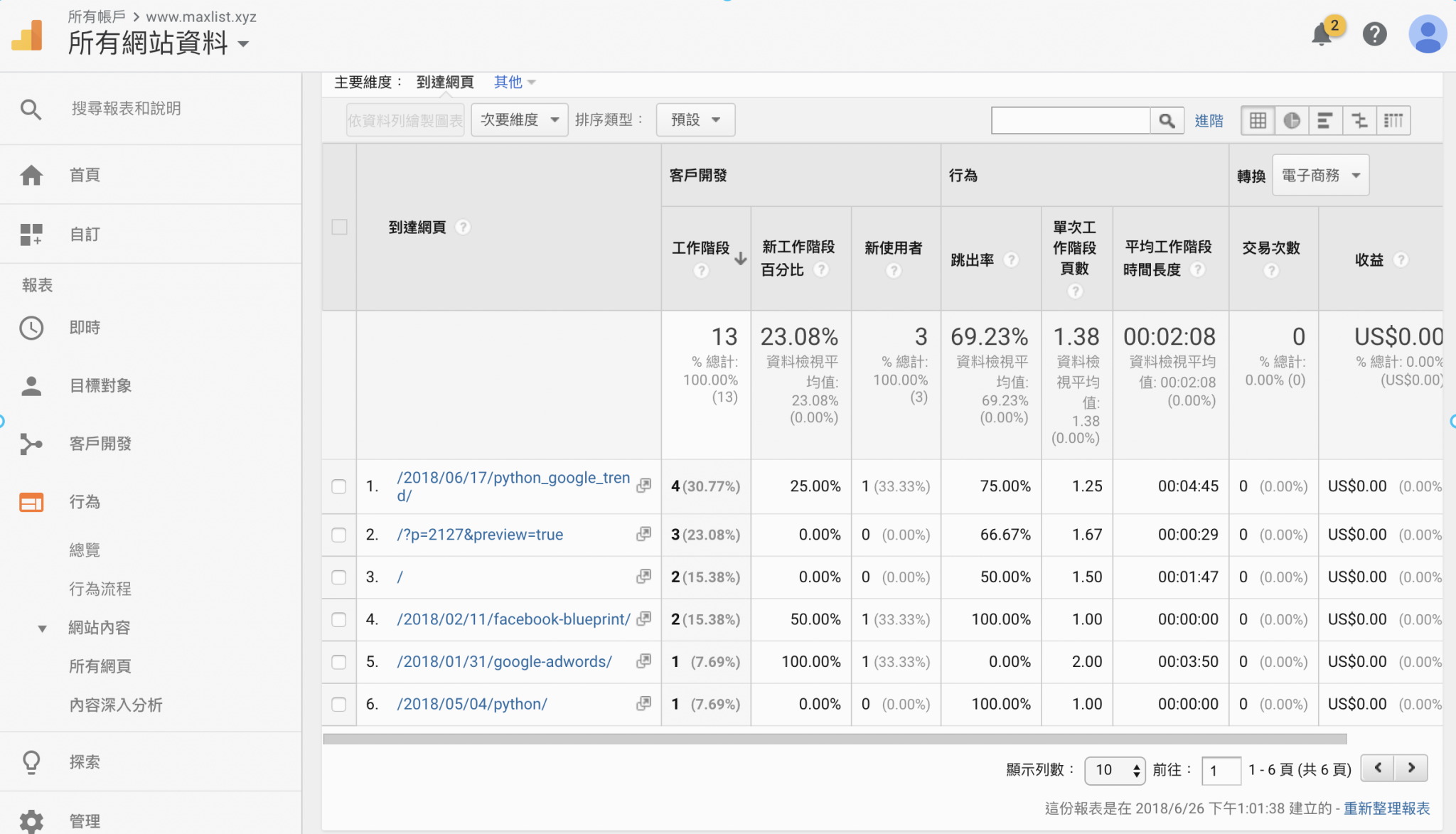The image size is (1456, 834).
Task: Open the /2018/01/31/google-adwords/ link
Action: coord(504,662)
